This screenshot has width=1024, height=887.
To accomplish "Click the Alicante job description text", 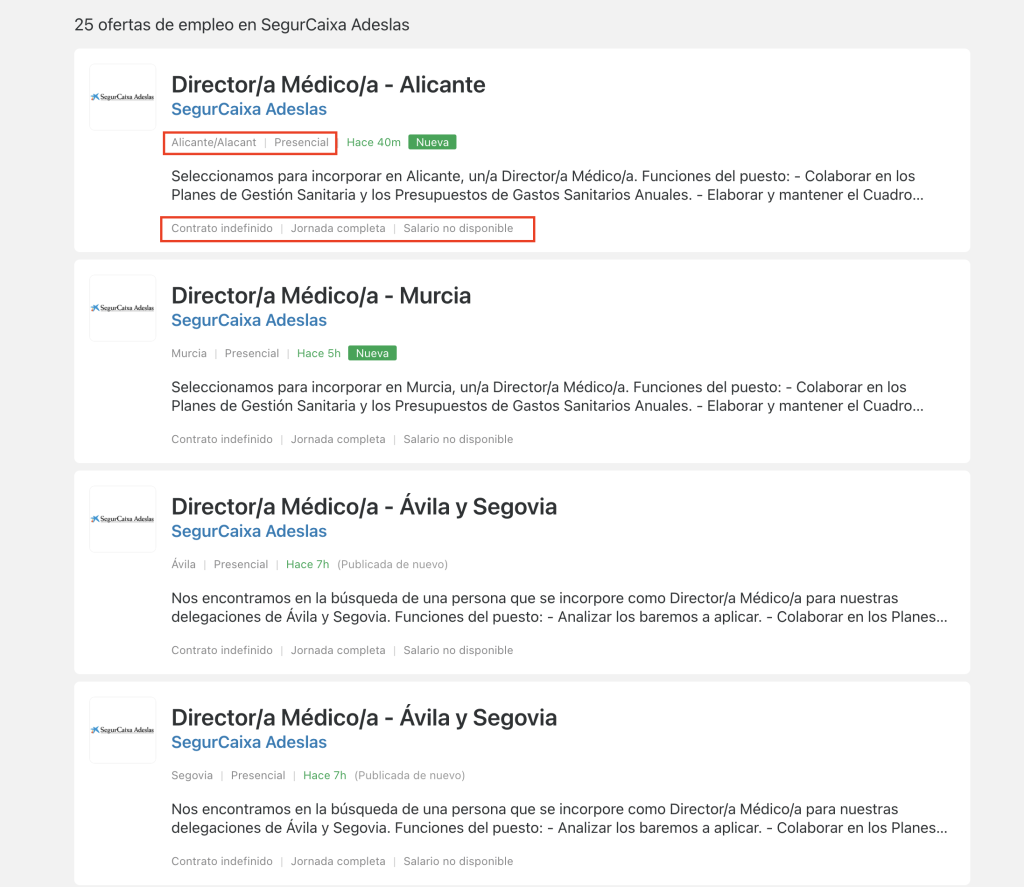I will click(547, 185).
